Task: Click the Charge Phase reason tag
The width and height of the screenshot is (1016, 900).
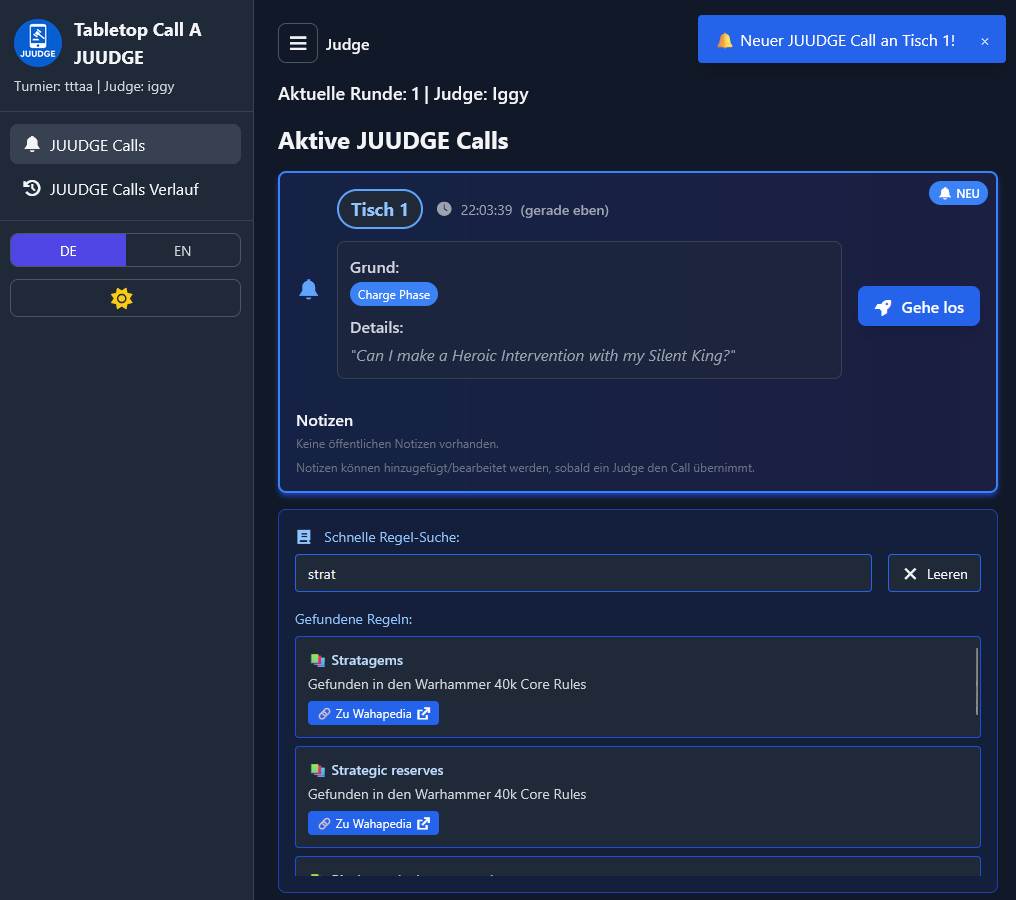Action: 394,295
